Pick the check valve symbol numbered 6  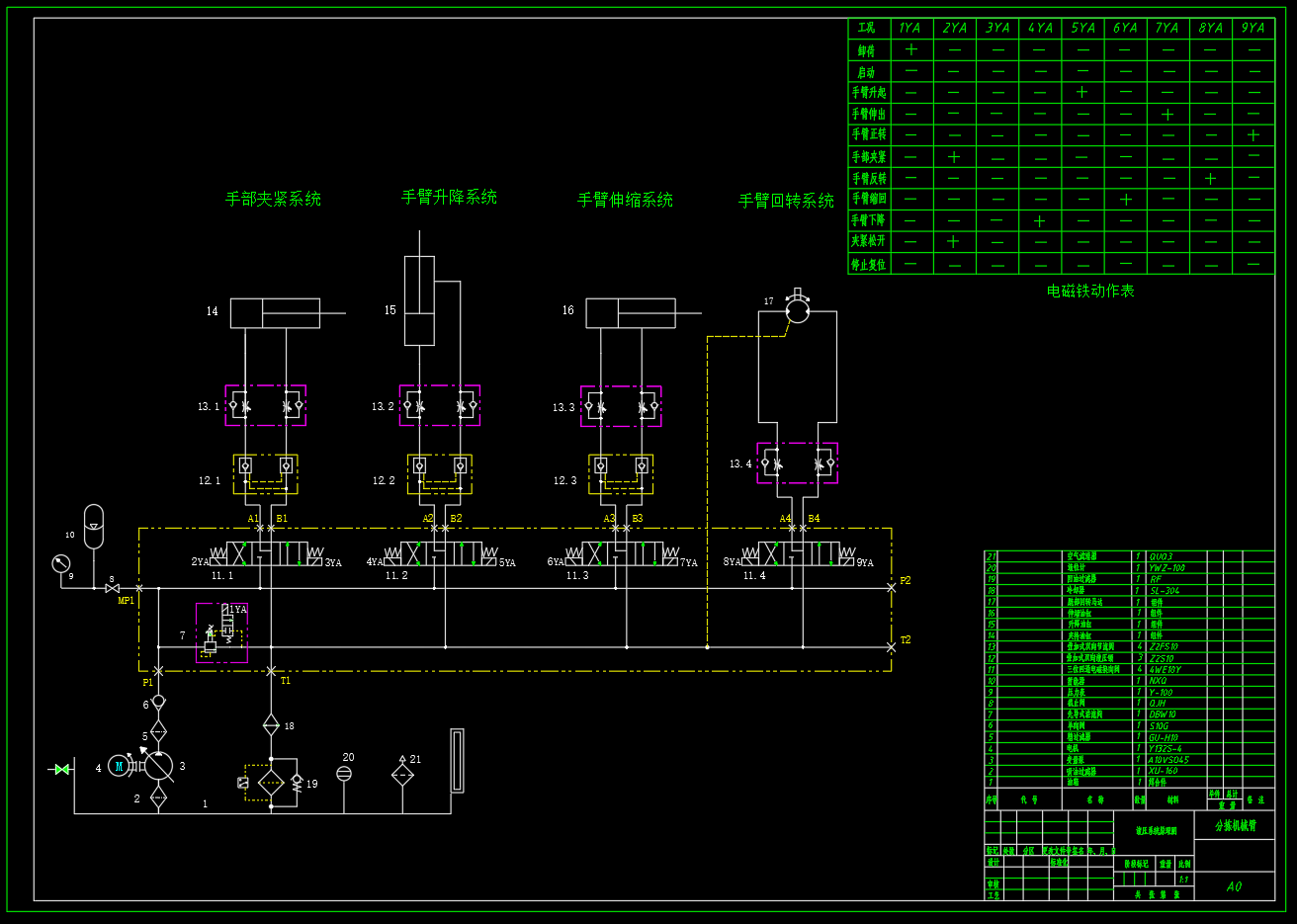[x=158, y=702]
